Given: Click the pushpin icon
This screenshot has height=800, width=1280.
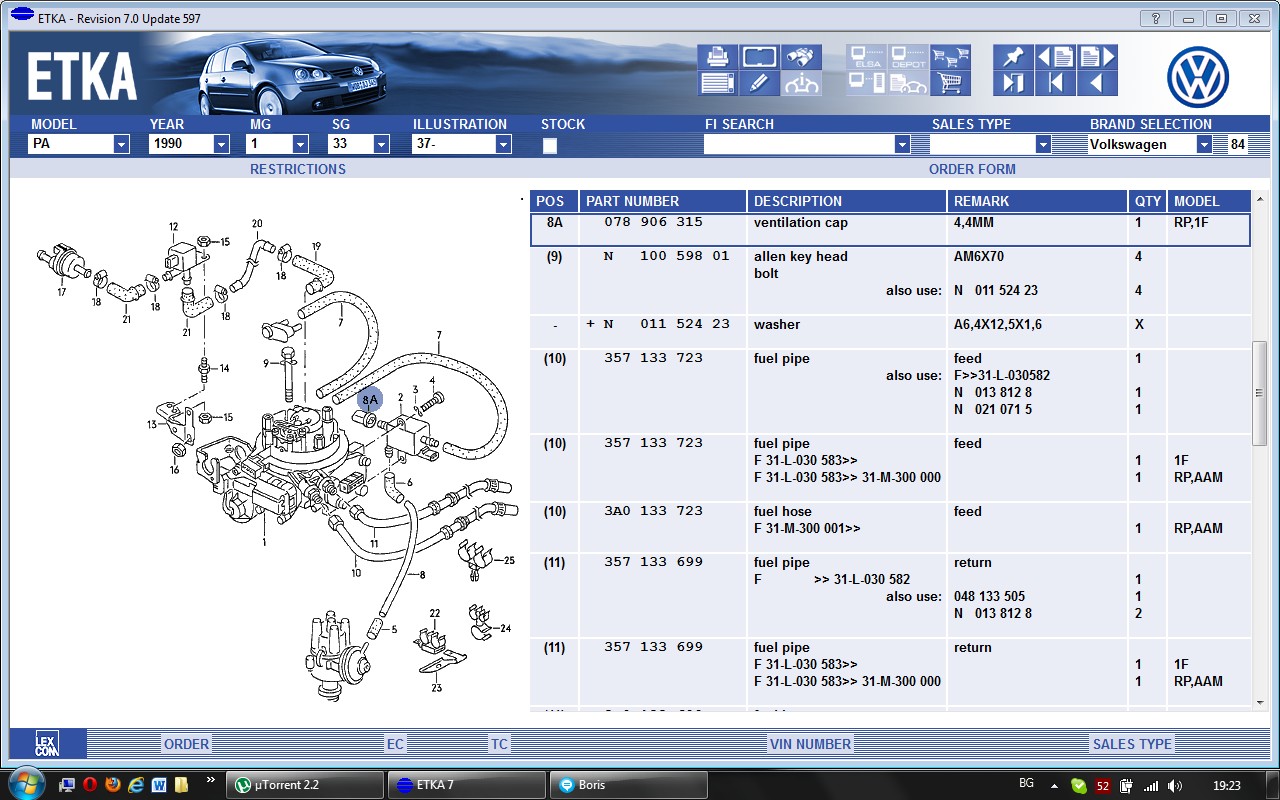Looking at the screenshot, I should 1013,57.
